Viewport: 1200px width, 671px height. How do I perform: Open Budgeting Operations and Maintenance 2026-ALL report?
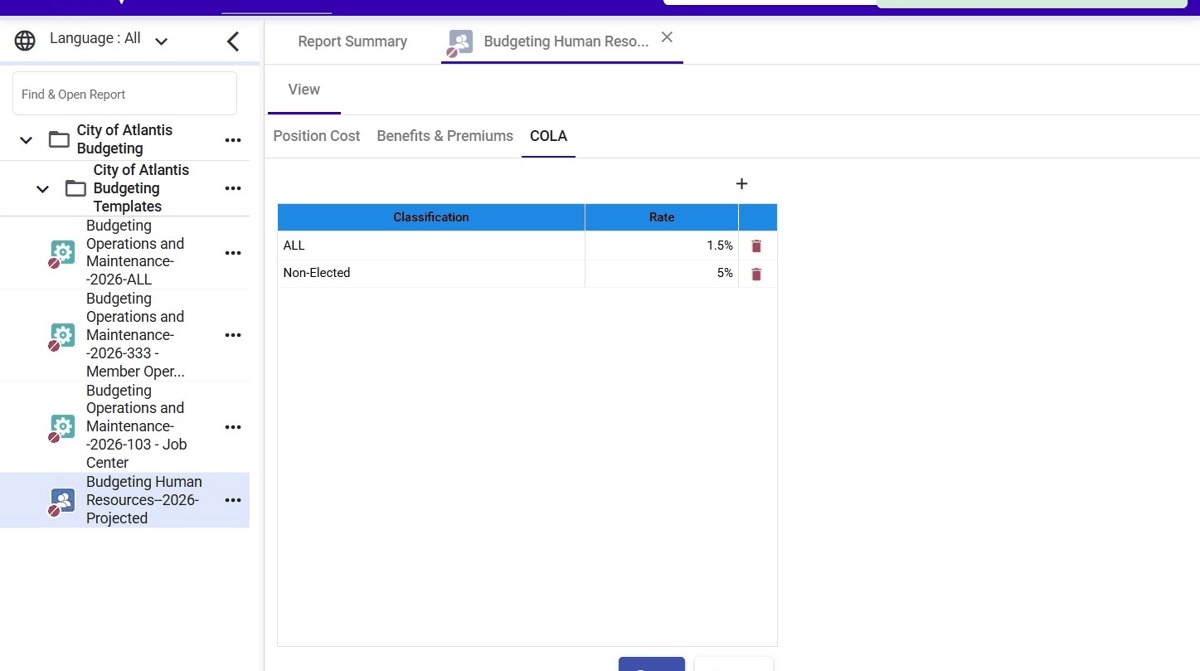135,253
